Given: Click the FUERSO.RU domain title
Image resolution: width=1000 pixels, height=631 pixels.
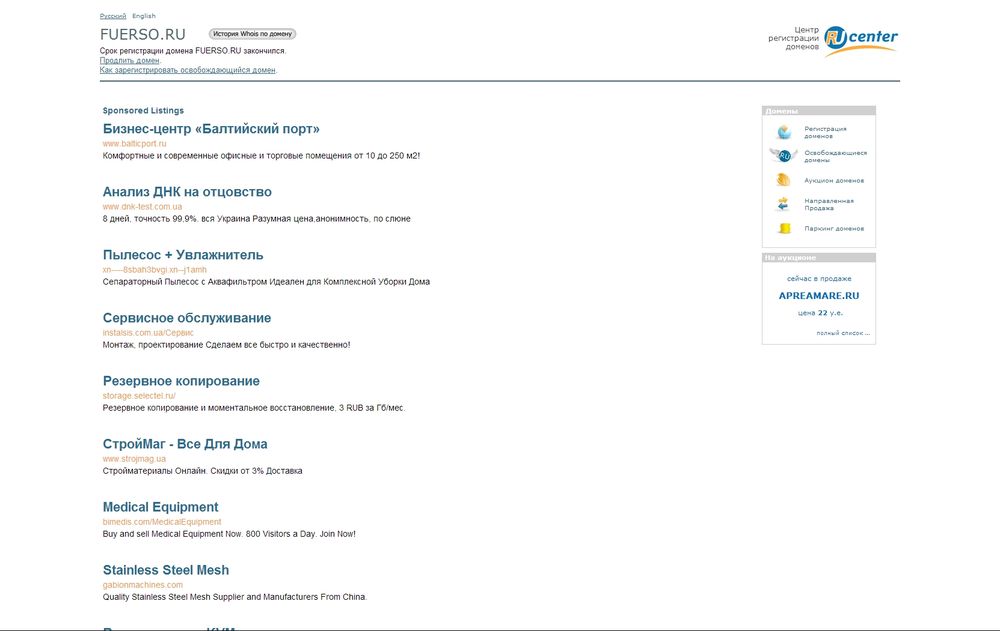Looking at the screenshot, I should pyautogui.click(x=143, y=34).
